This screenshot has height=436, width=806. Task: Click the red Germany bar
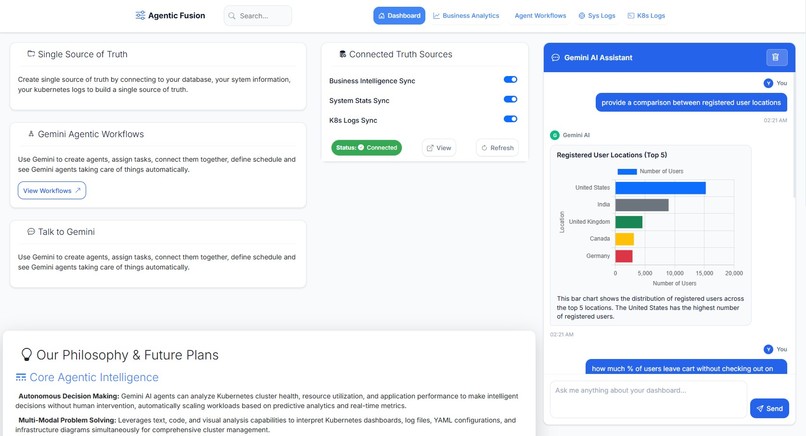(x=624, y=256)
